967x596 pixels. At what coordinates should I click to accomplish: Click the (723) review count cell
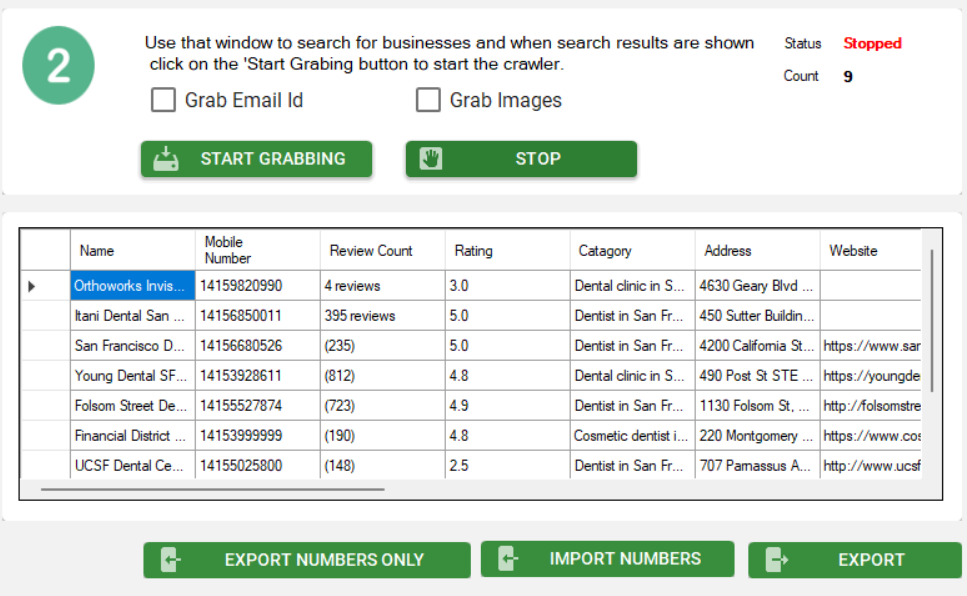point(383,405)
